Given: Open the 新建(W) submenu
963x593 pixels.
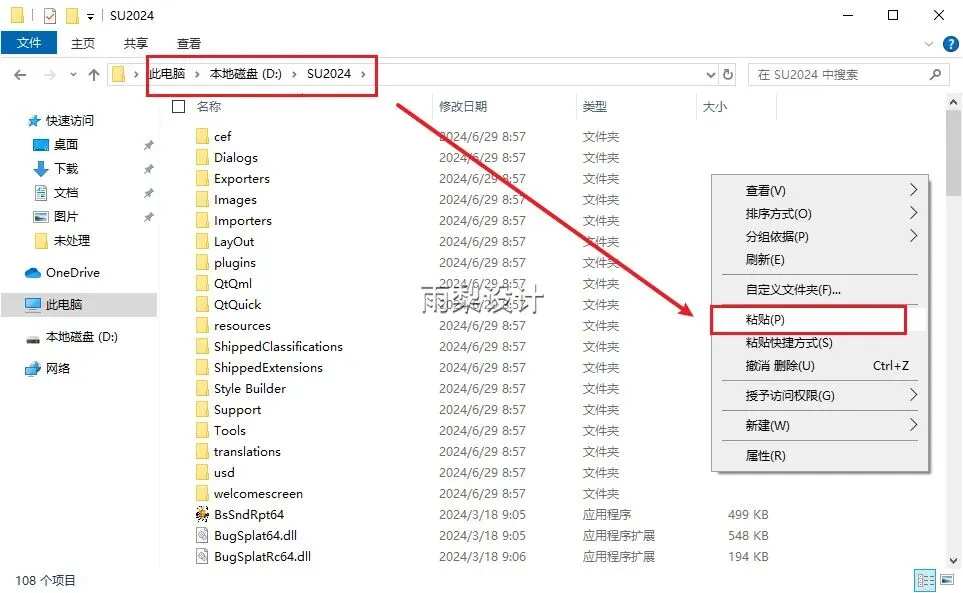Looking at the screenshot, I should (820, 426).
